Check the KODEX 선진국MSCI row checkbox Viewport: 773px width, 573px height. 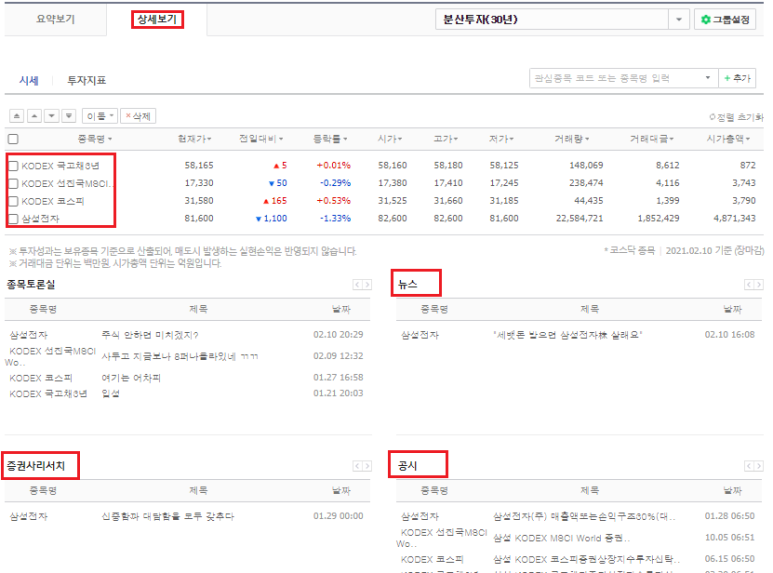pyautogui.click(x=13, y=183)
